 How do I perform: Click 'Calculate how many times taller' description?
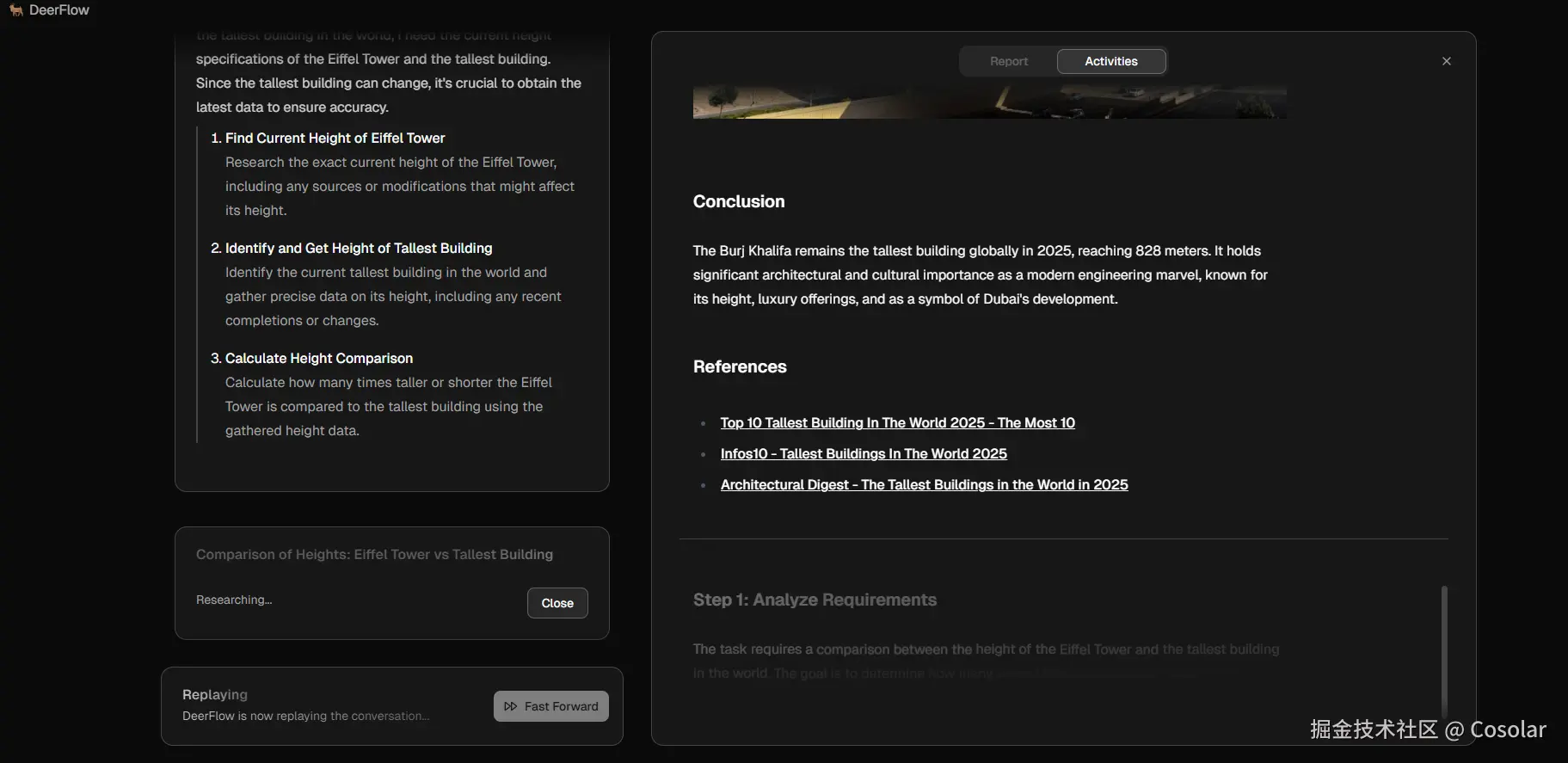point(389,406)
